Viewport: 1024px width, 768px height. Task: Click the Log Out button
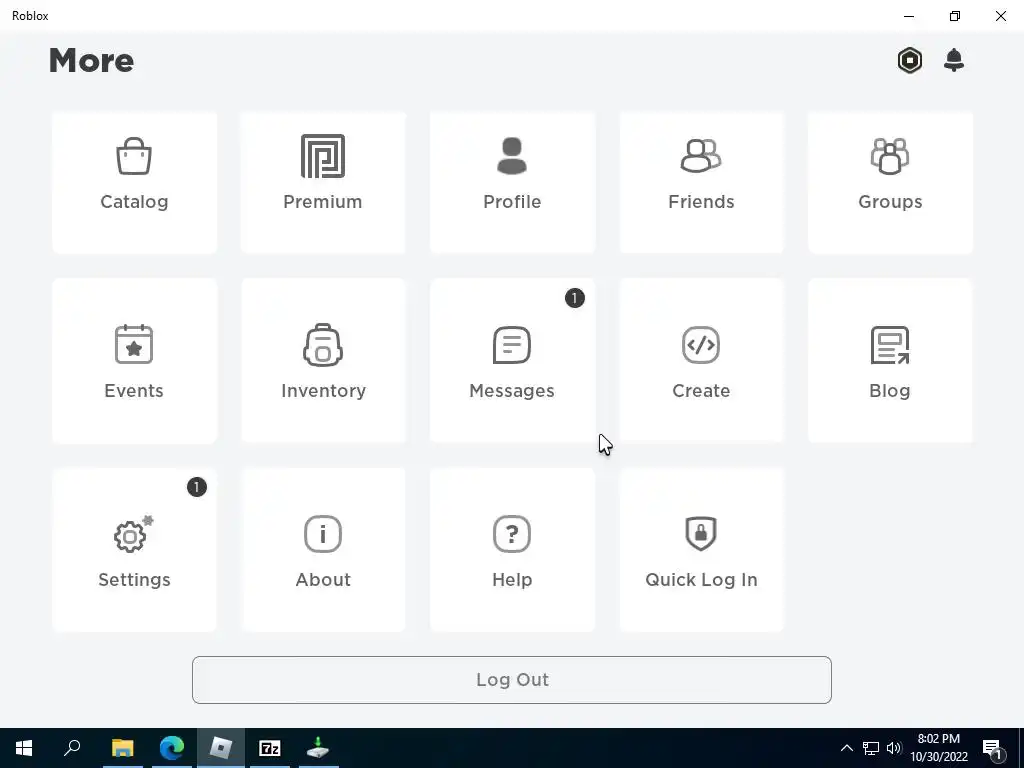(x=512, y=680)
